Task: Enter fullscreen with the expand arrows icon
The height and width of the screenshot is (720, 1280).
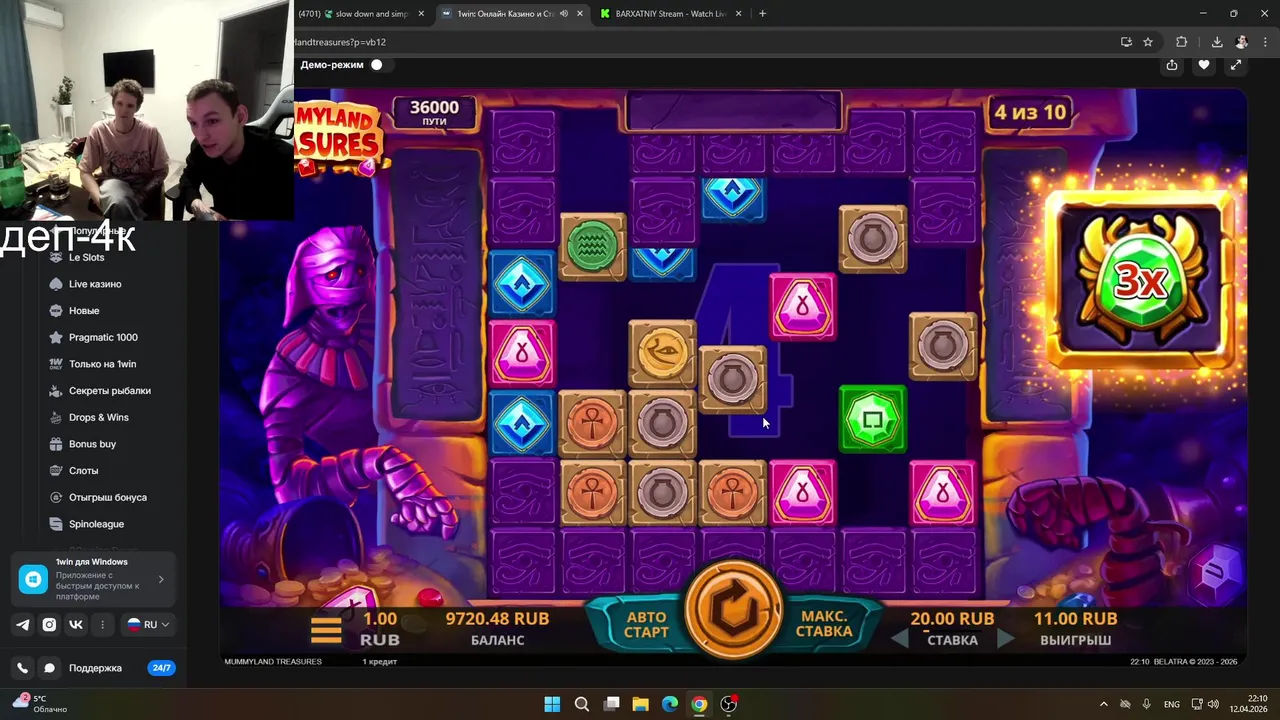Action: tap(1236, 65)
